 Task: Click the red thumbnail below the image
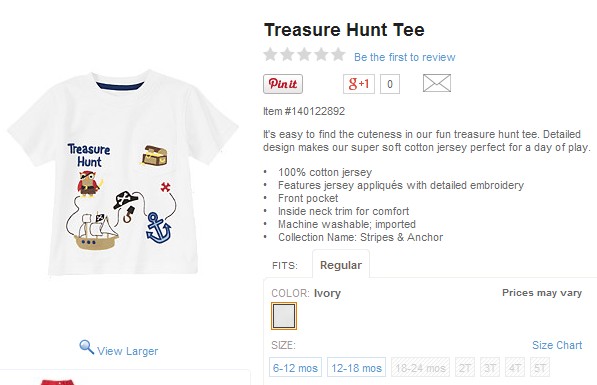57,382
